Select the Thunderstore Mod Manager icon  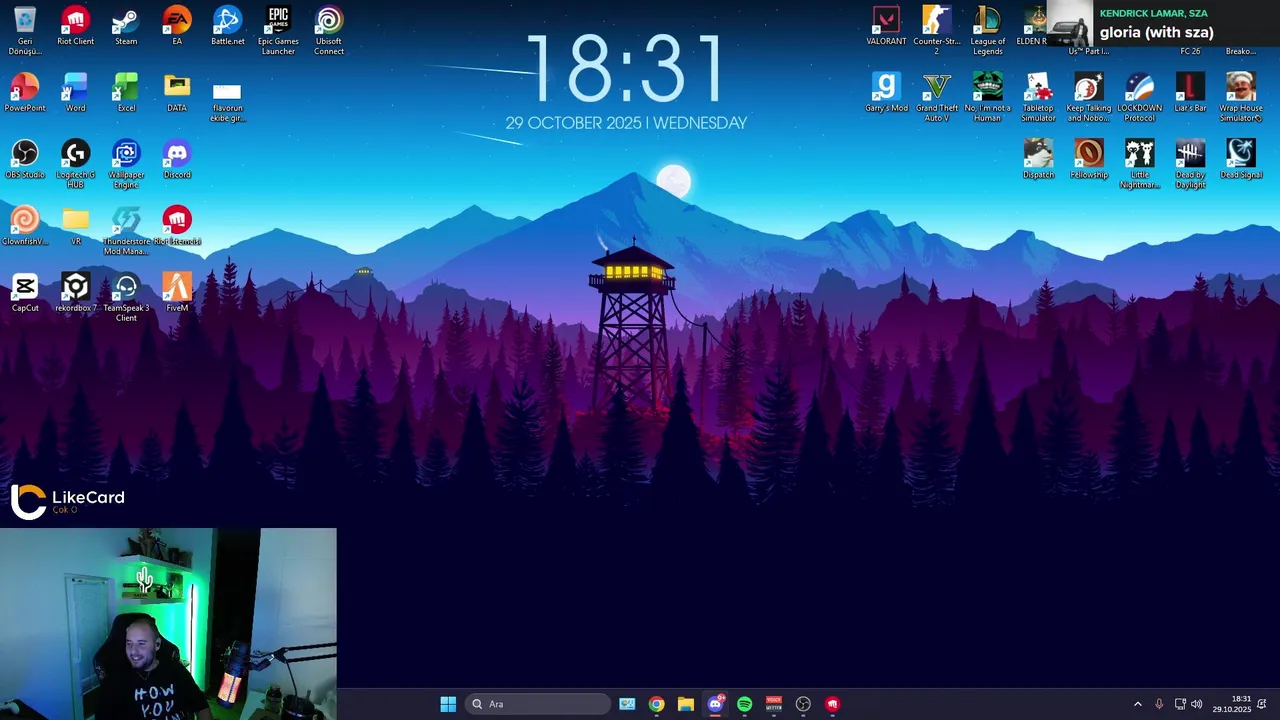pyautogui.click(x=126, y=231)
